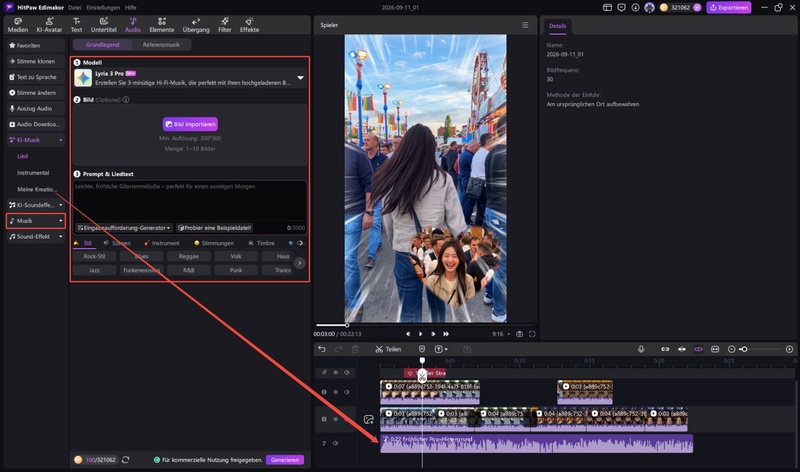Switch to the Grundlegend tab
800x472 pixels.
tap(103, 45)
